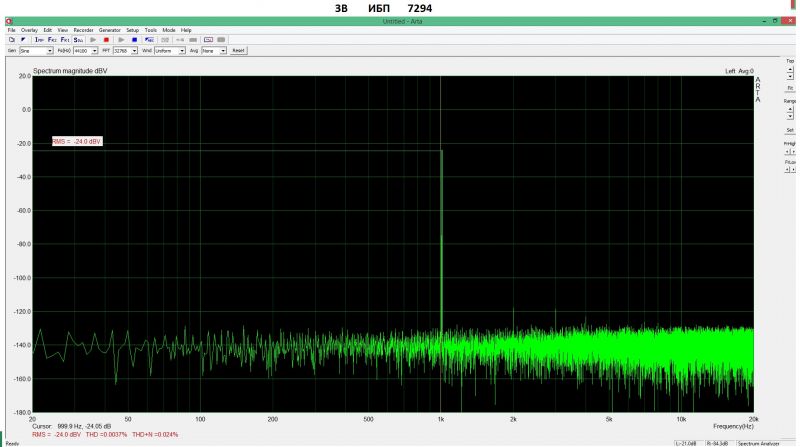This screenshot has width=800, height=447.
Task: Click the Fit button in right panel
Action: (790, 88)
